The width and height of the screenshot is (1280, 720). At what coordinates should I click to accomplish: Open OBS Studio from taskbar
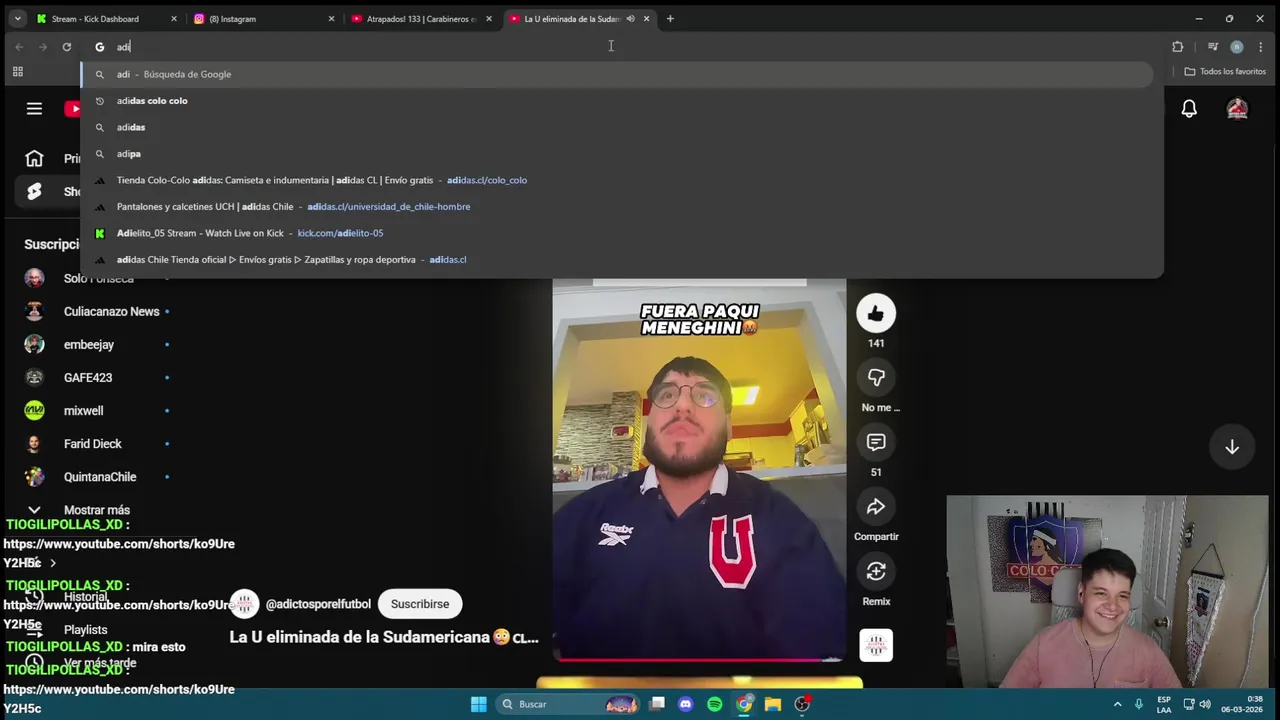(x=802, y=704)
